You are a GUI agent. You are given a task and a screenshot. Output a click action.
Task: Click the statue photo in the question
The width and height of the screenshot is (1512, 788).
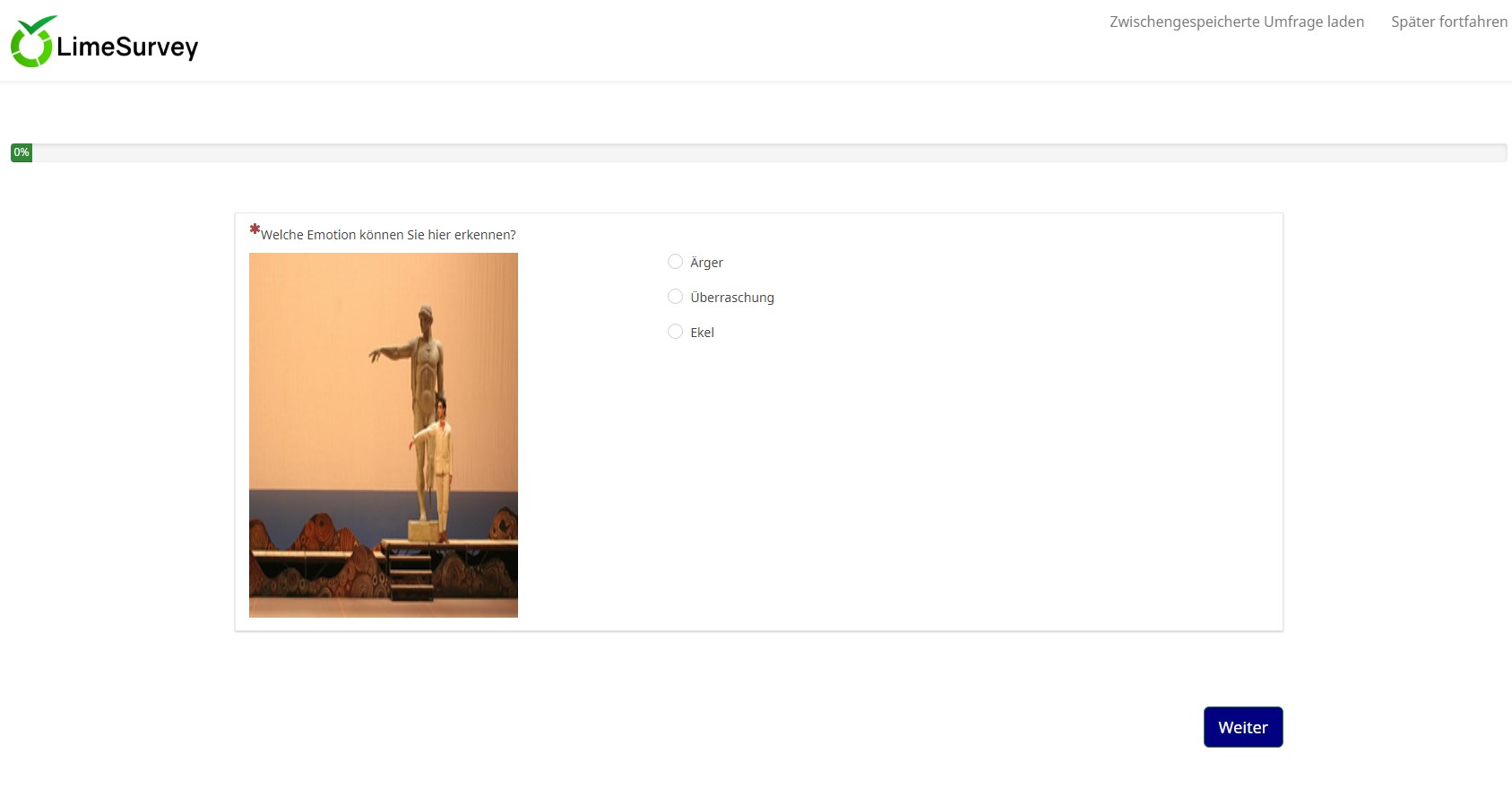(383, 435)
